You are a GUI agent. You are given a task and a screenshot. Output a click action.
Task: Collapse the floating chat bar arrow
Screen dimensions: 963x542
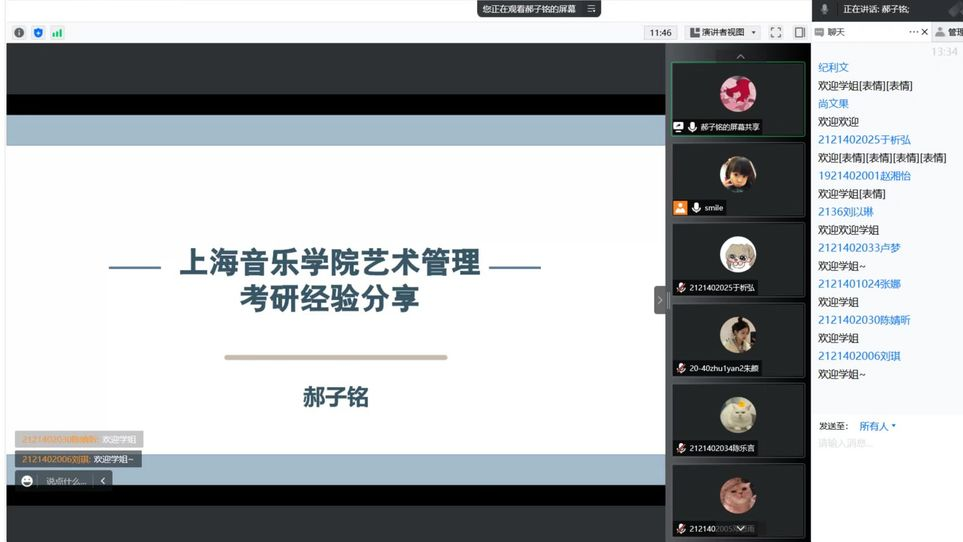click(x=102, y=481)
